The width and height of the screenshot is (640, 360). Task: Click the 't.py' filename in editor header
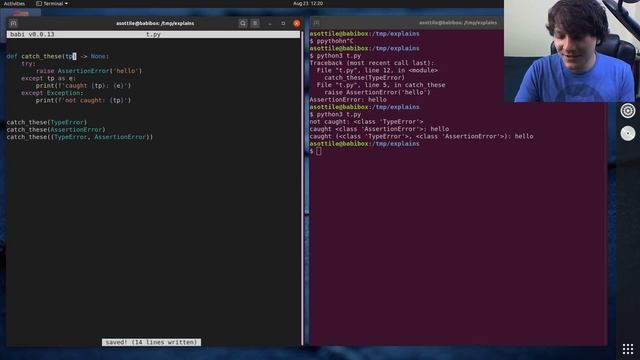tap(153, 34)
